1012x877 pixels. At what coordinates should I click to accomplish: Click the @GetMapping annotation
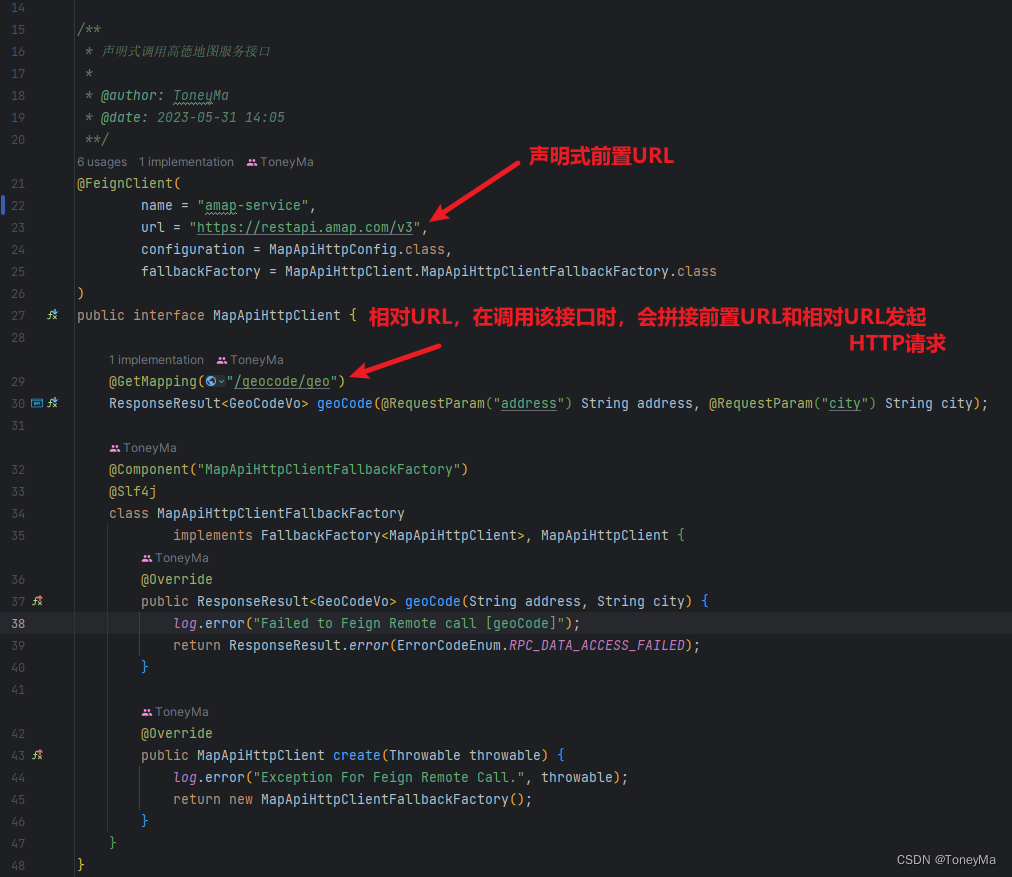coord(153,381)
